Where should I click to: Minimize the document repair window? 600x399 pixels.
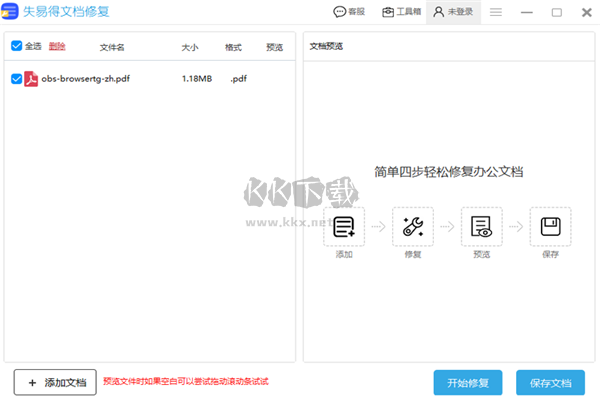click(527, 13)
